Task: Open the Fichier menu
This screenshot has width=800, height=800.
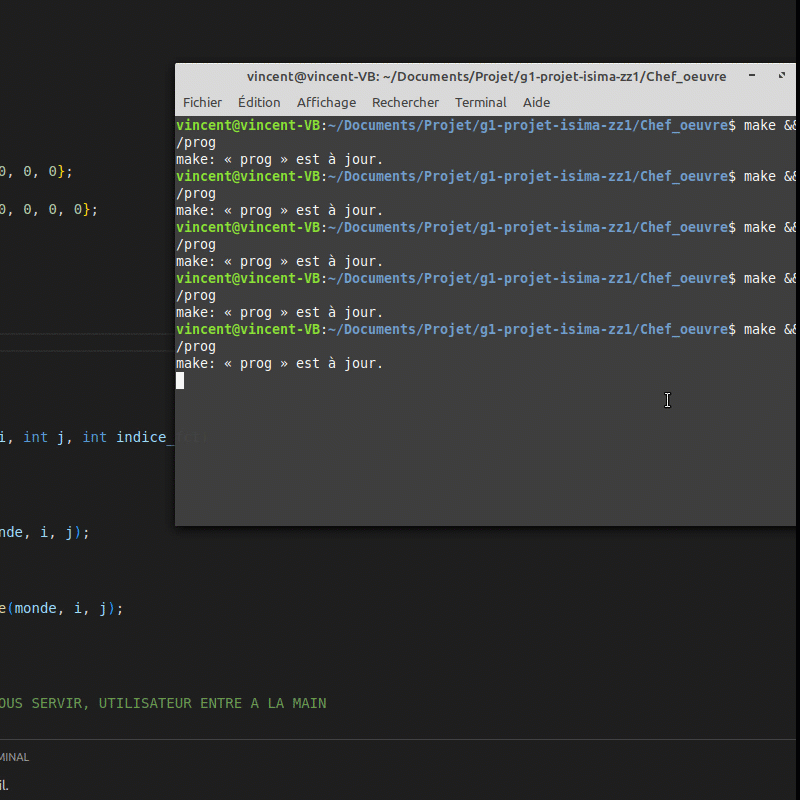Action: [x=202, y=102]
